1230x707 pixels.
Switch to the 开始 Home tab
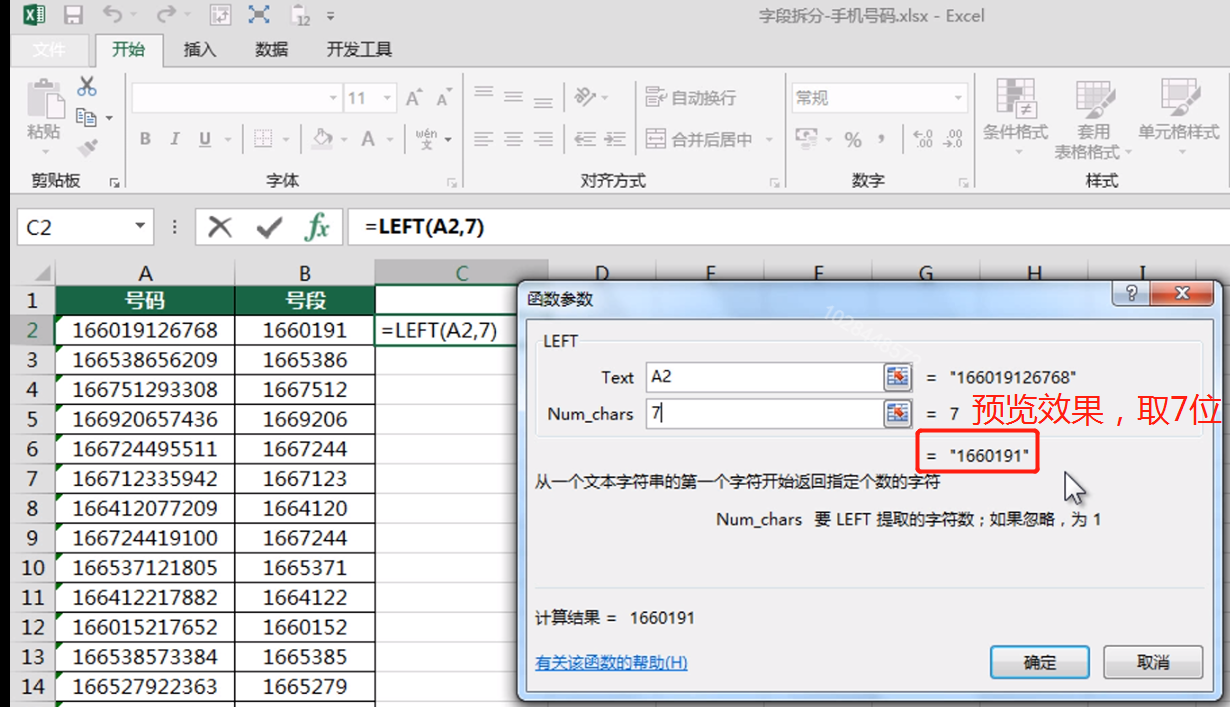pyautogui.click(x=128, y=49)
